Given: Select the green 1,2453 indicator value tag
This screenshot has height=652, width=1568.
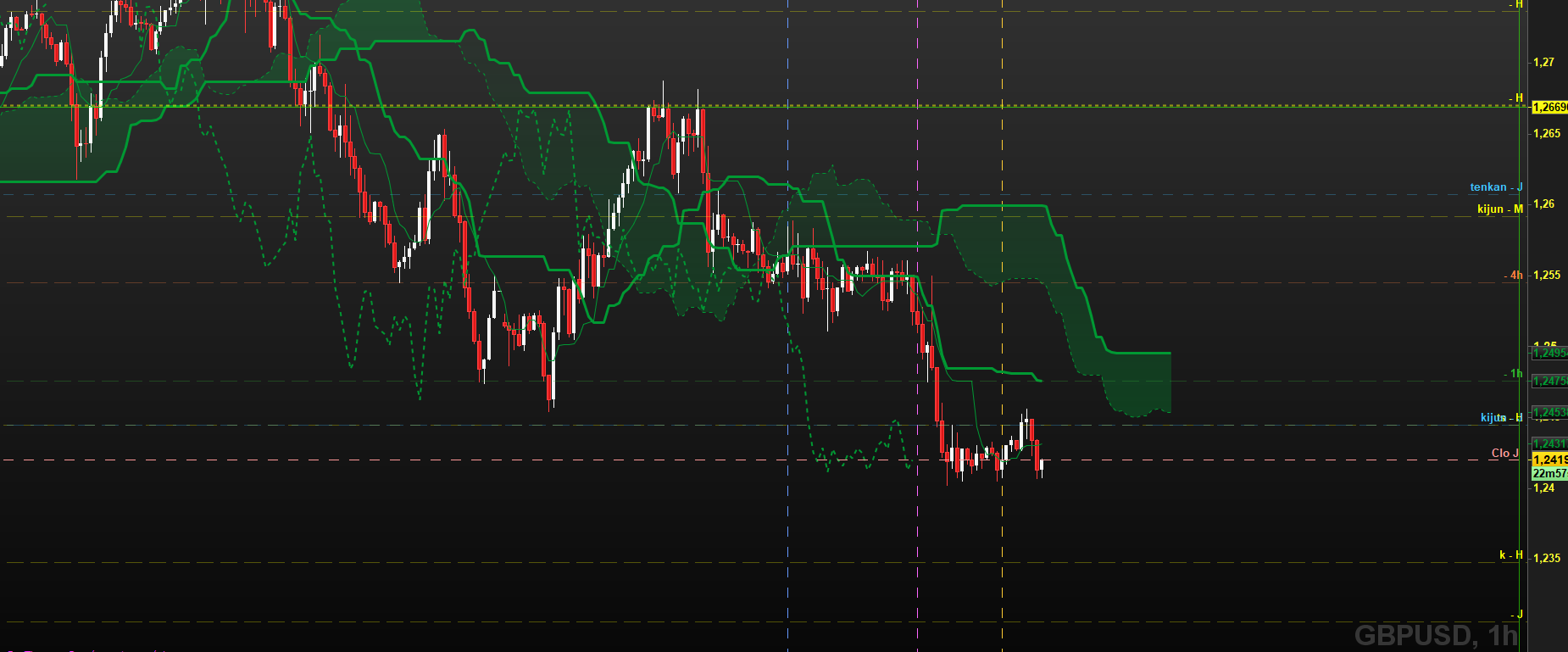Looking at the screenshot, I should (x=1549, y=412).
